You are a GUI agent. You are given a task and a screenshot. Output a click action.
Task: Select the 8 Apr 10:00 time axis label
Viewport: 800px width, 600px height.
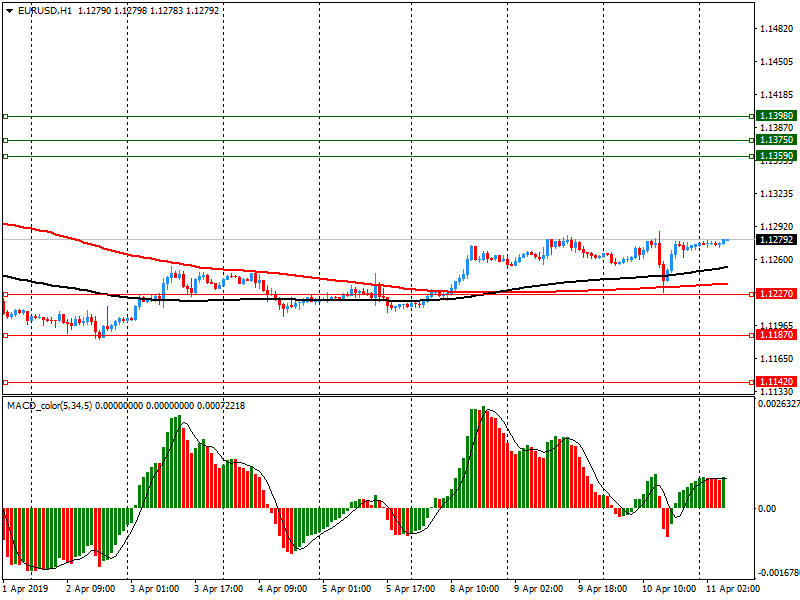pos(475,589)
